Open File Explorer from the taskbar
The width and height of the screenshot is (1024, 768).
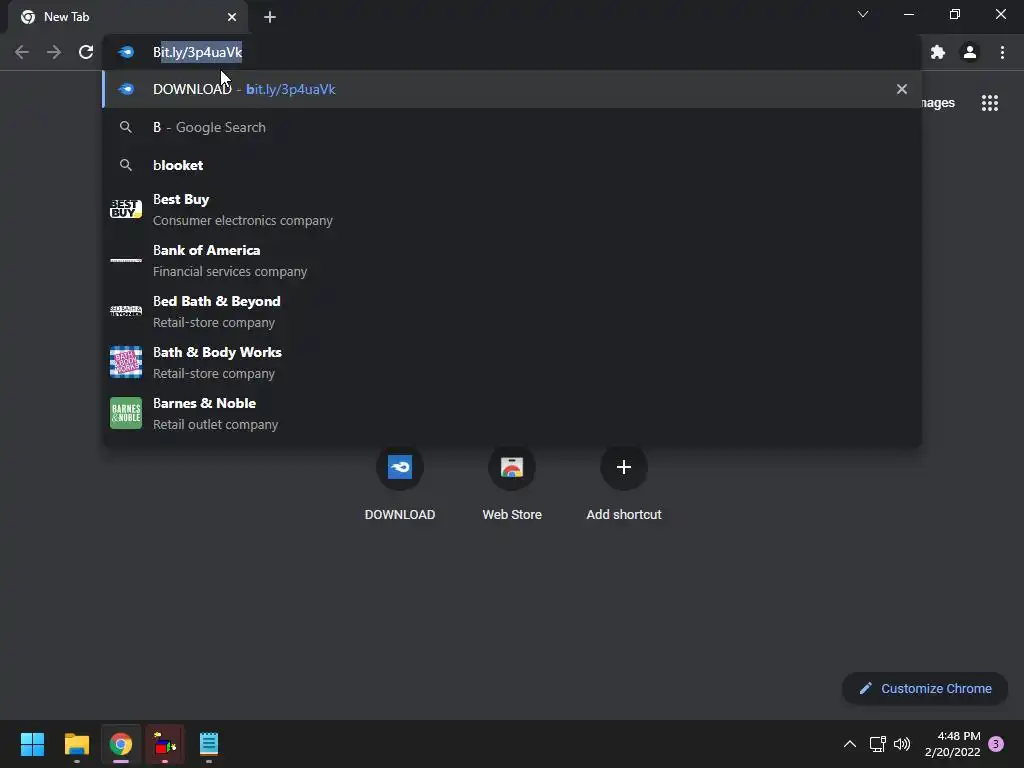click(x=77, y=744)
